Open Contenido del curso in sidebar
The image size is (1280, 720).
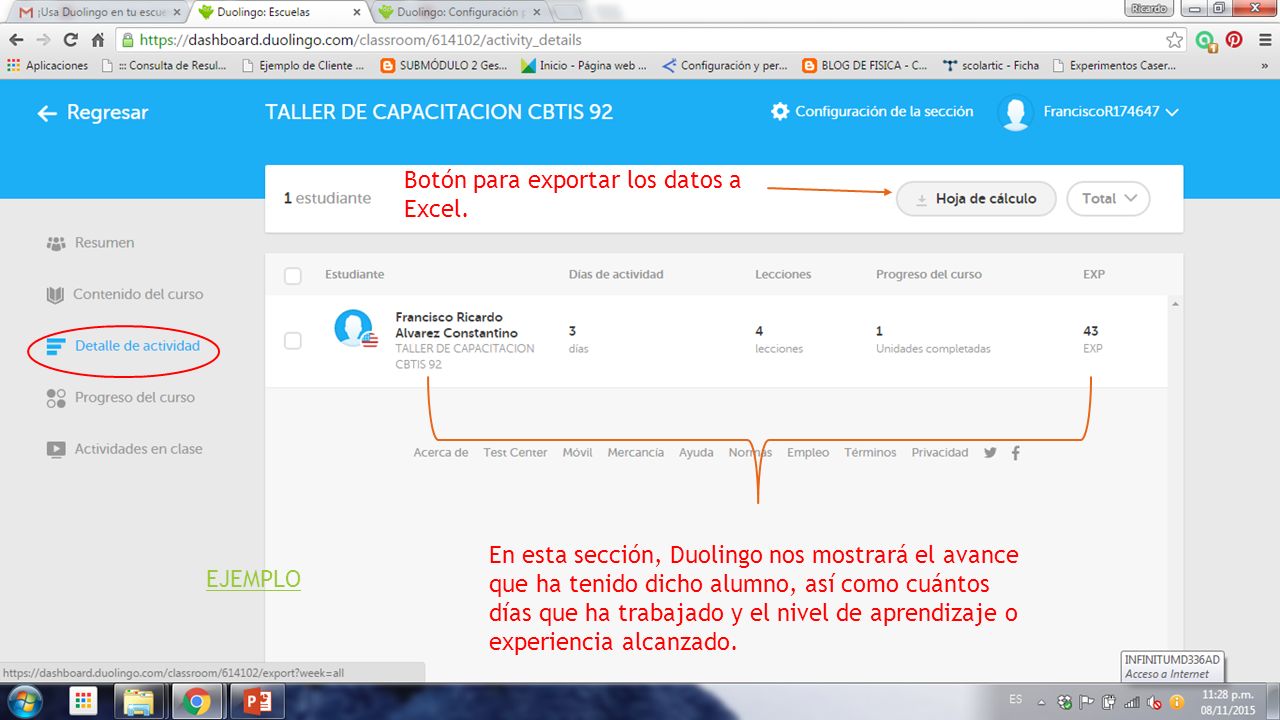125,295
